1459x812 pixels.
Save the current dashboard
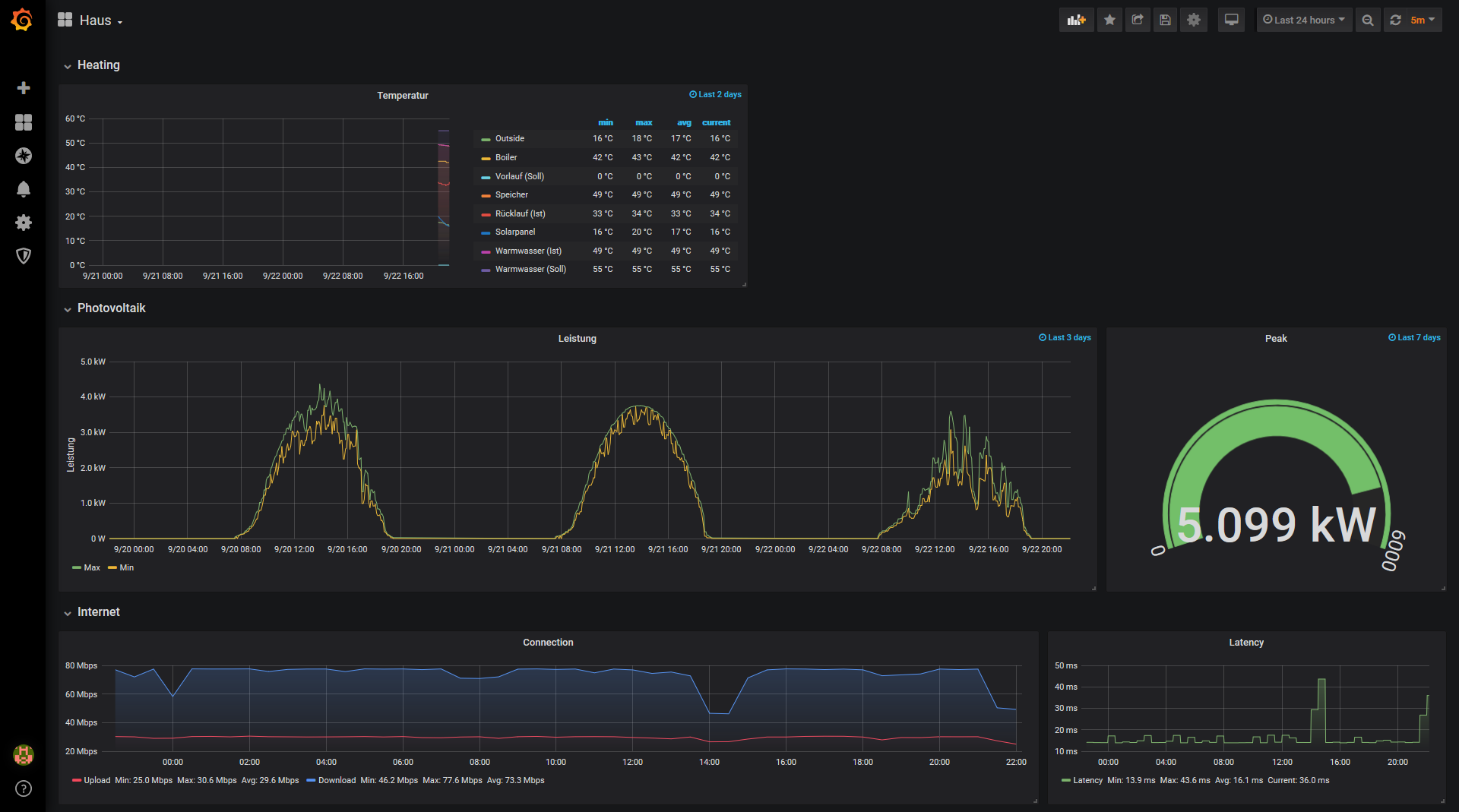[x=1165, y=20]
